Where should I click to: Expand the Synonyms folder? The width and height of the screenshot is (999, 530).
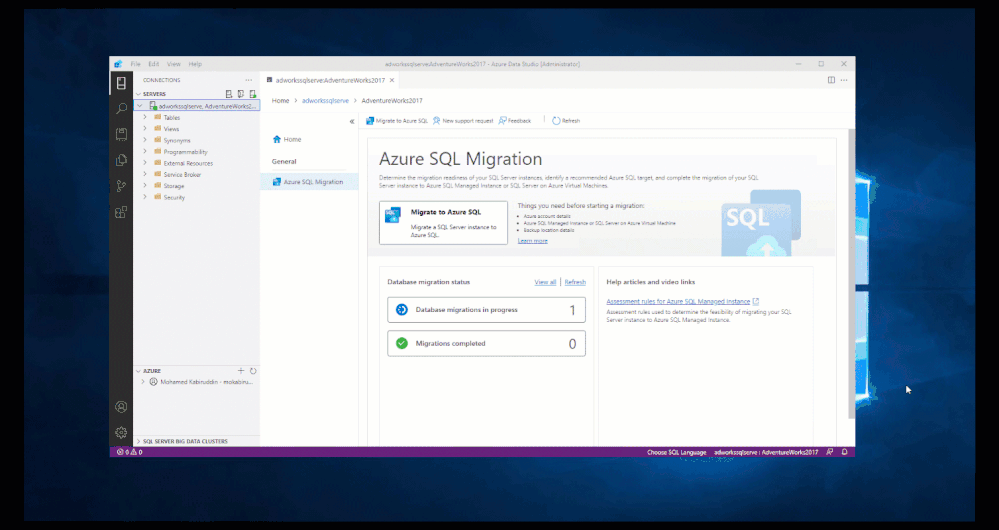[145, 140]
